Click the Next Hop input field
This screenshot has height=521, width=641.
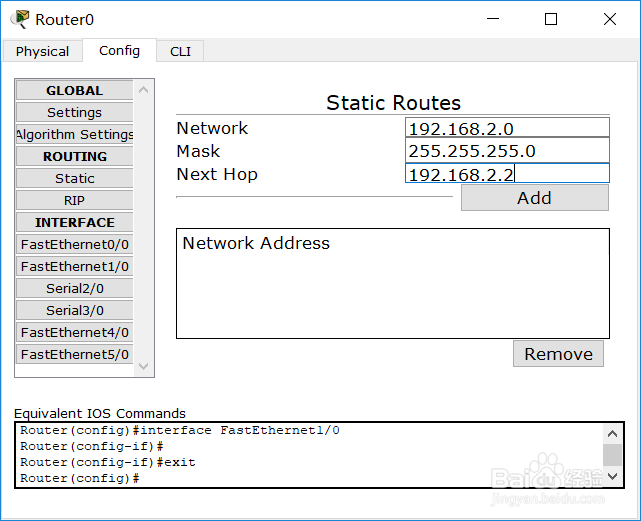(x=507, y=173)
